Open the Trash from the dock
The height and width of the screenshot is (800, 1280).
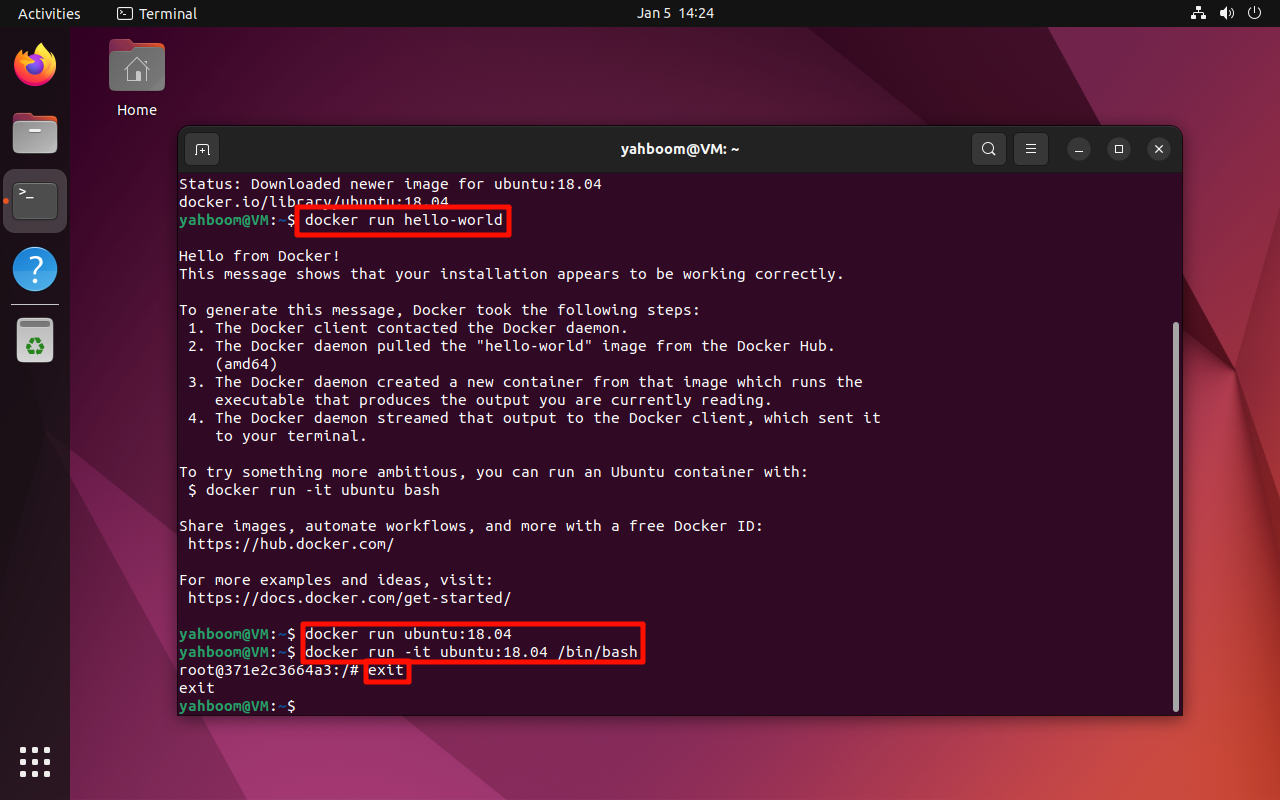tap(35, 341)
